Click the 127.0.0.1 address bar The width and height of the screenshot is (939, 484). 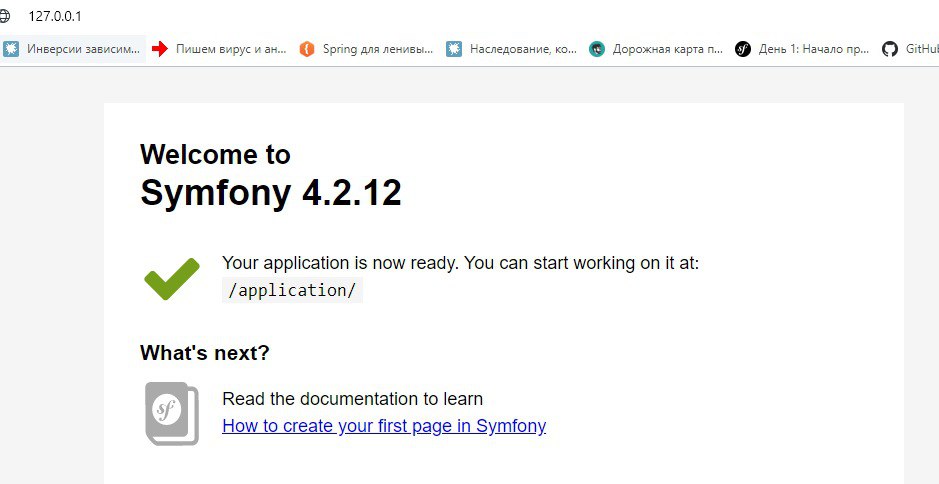55,16
